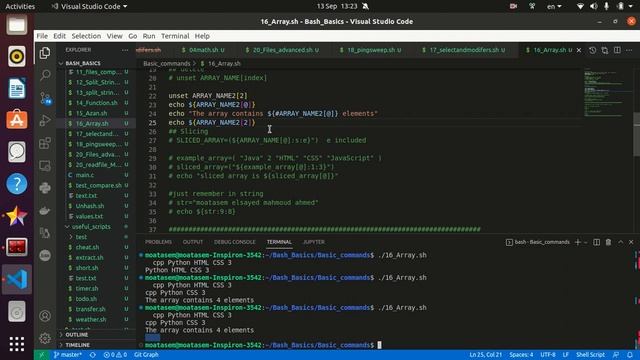
Task: Switch to DEBUG CONSOLE panel tab
Action: pos(235,242)
